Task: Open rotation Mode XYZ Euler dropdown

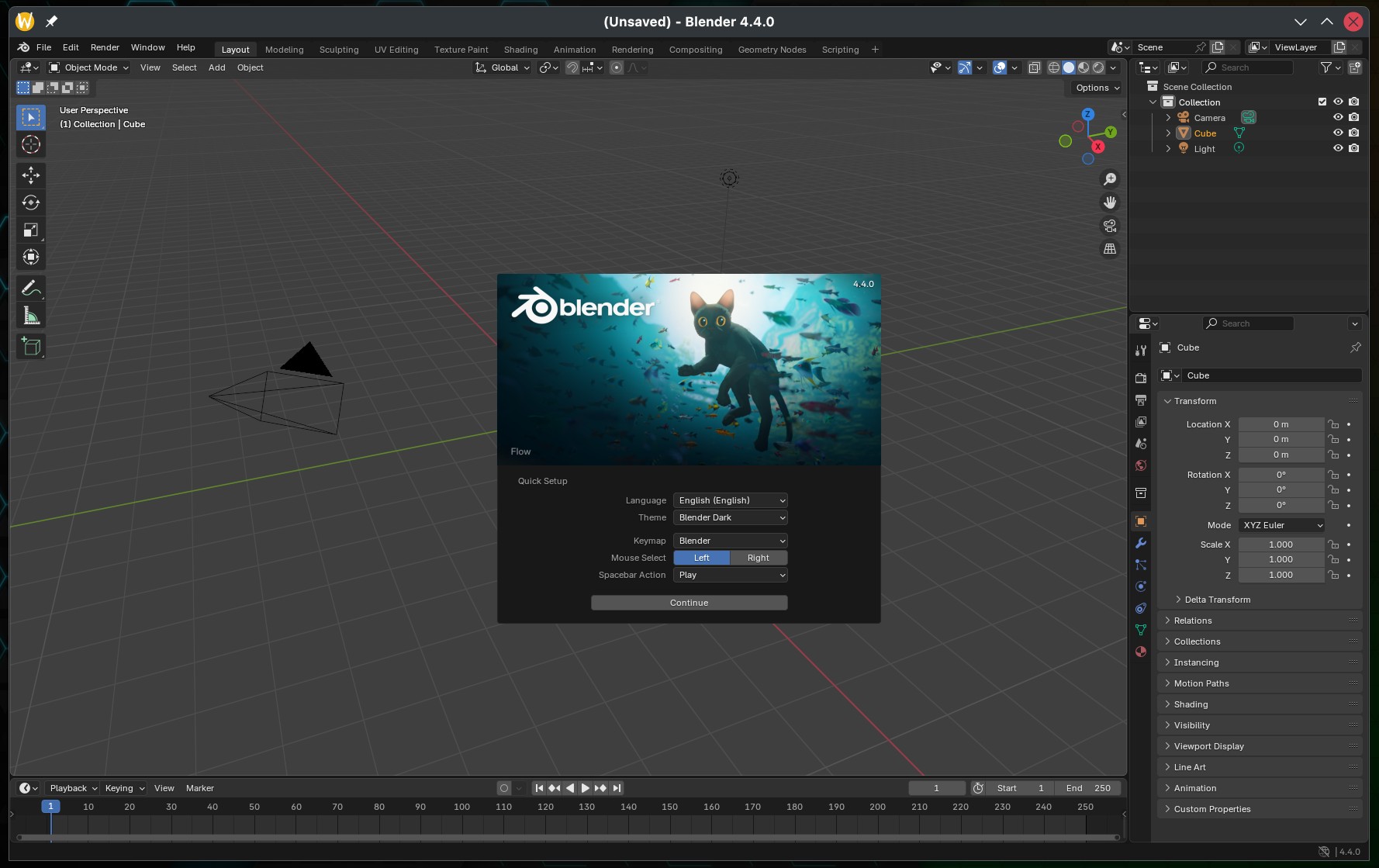Action: pos(1281,525)
